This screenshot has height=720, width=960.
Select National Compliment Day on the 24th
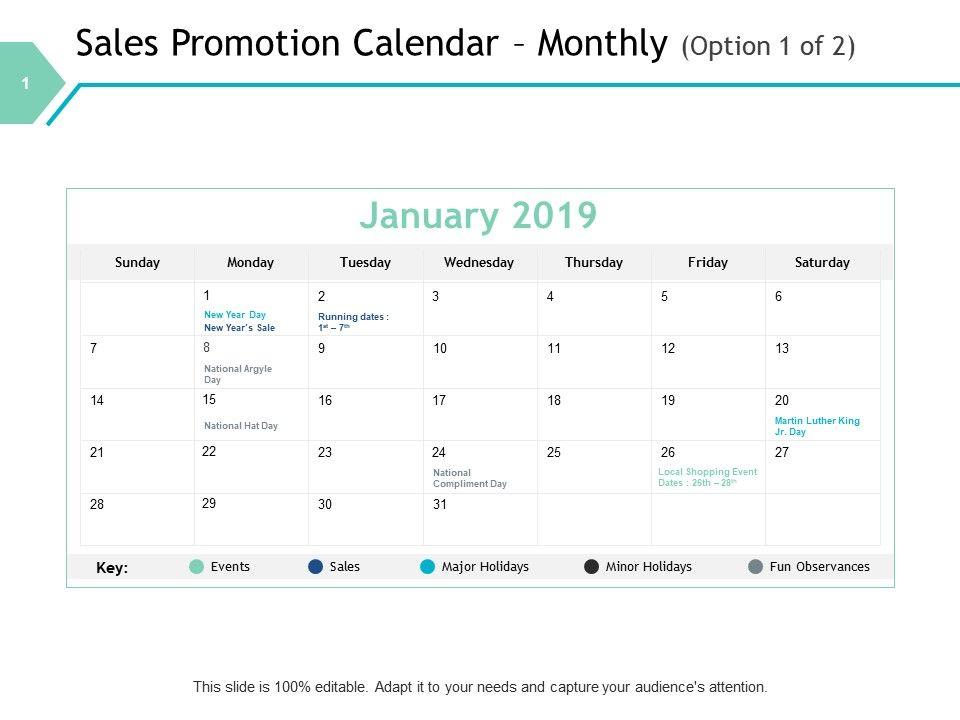[x=469, y=478]
